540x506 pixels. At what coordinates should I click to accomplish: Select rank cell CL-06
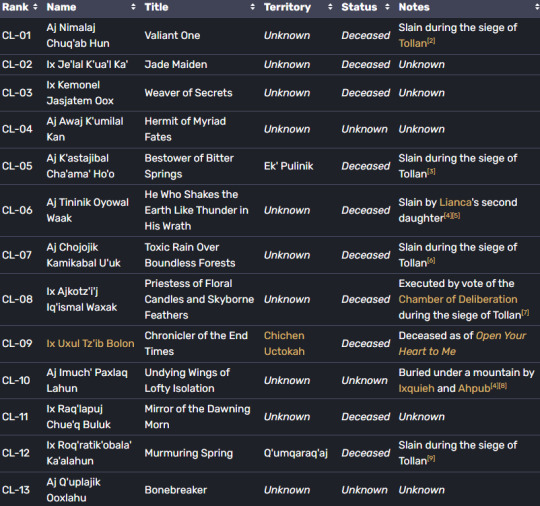tap(17, 210)
